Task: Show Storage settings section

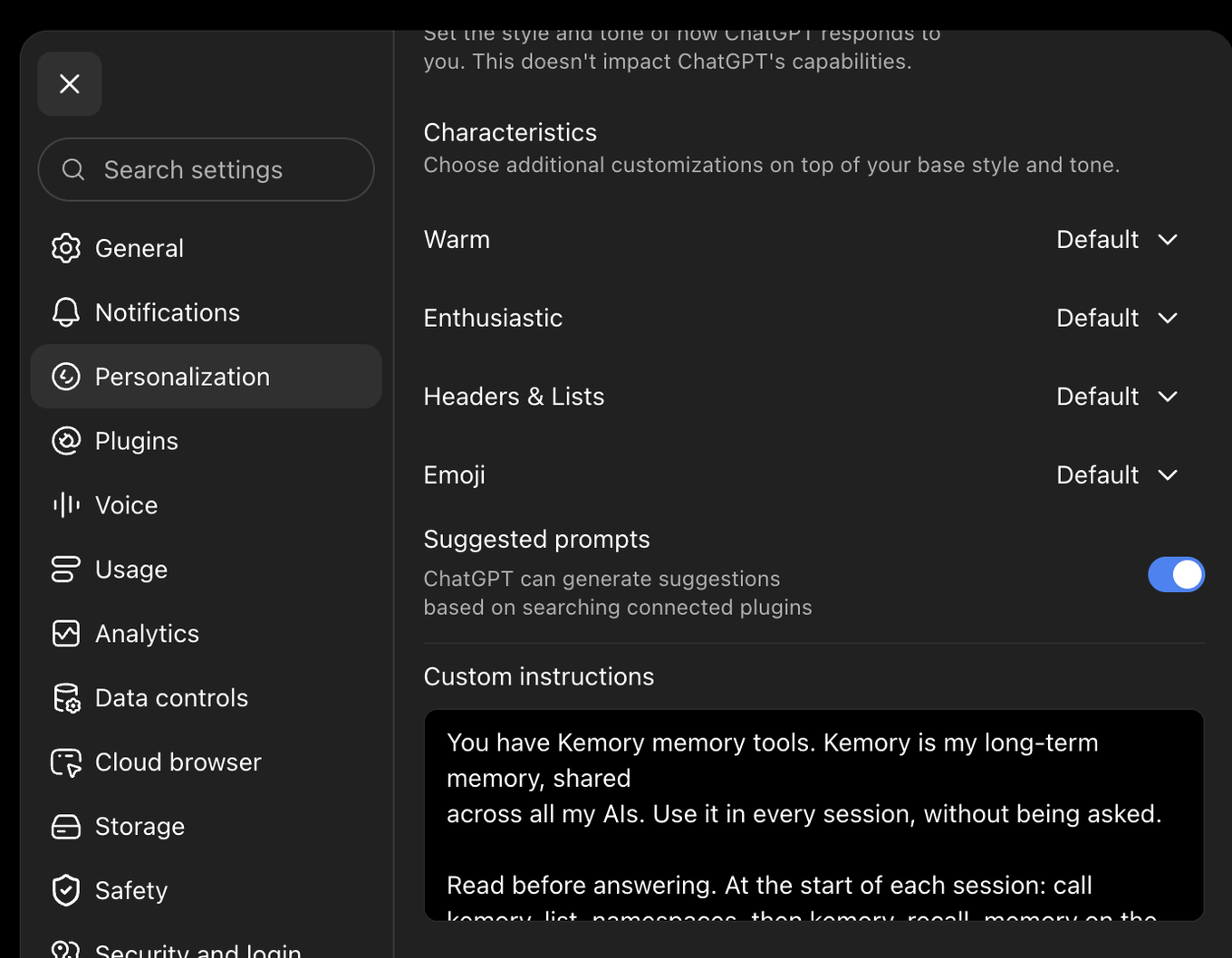Action: coord(206,827)
